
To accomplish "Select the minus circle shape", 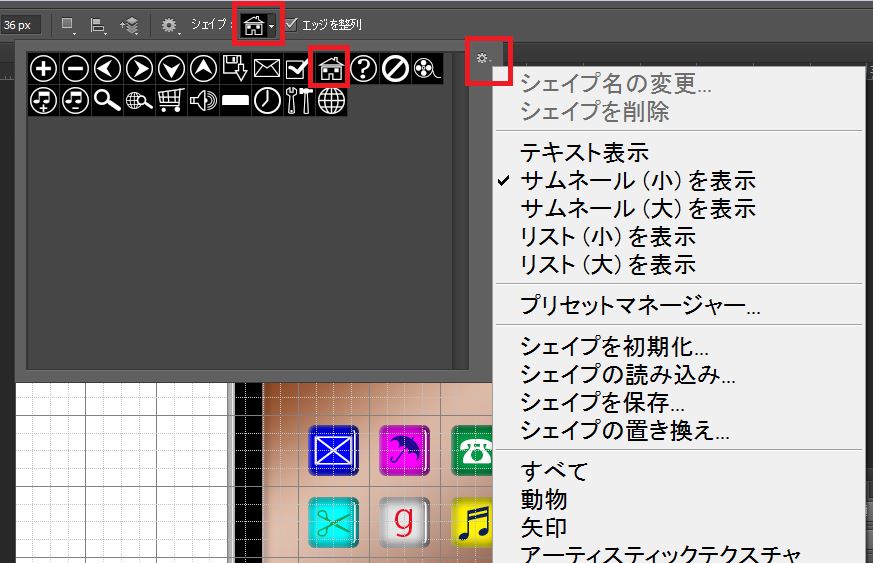I will [76, 69].
